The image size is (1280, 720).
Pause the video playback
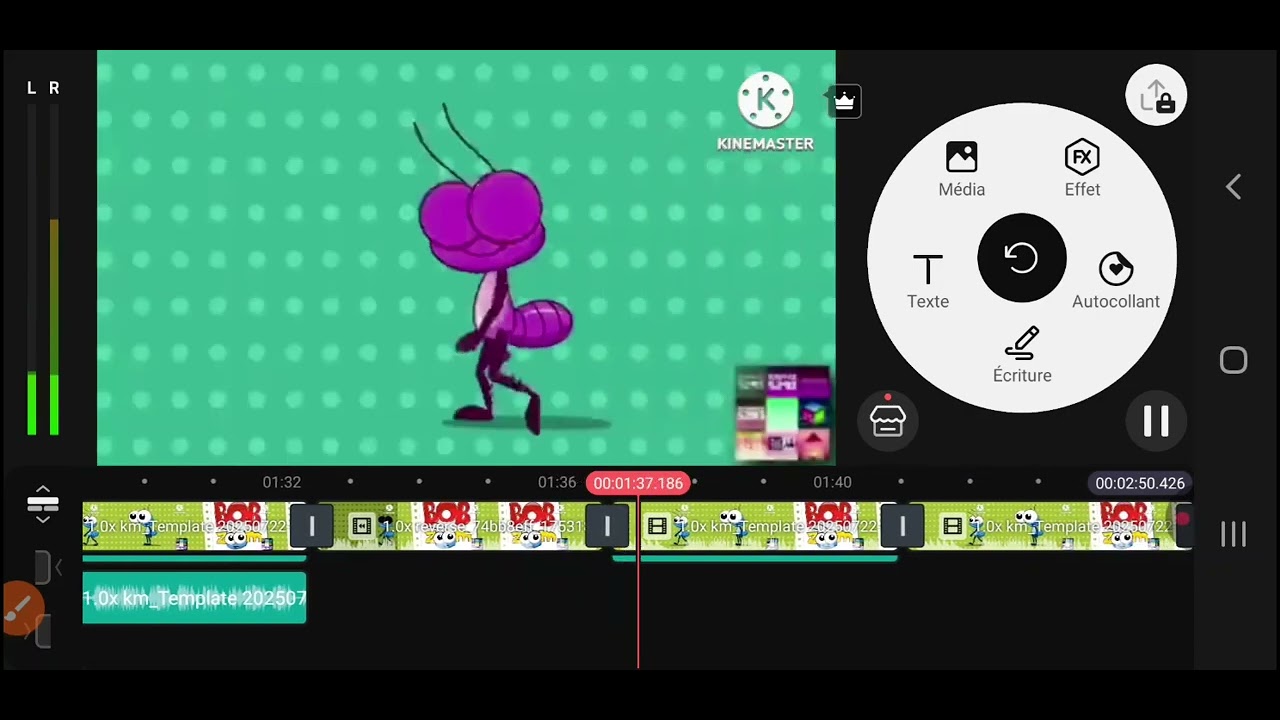pyautogui.click(x=1156, y=421)
